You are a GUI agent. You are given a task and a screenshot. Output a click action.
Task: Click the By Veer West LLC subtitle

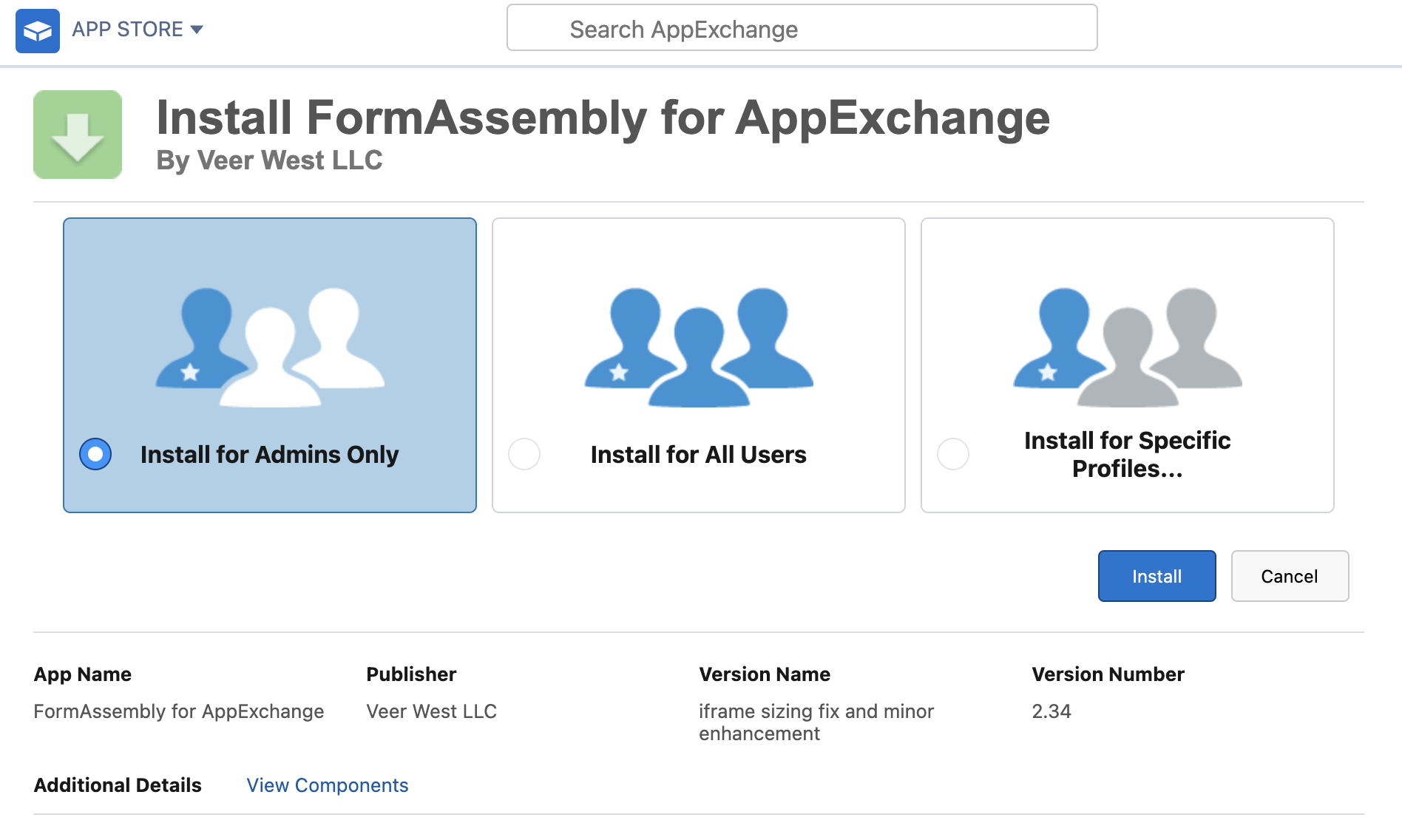click(269, 160)
